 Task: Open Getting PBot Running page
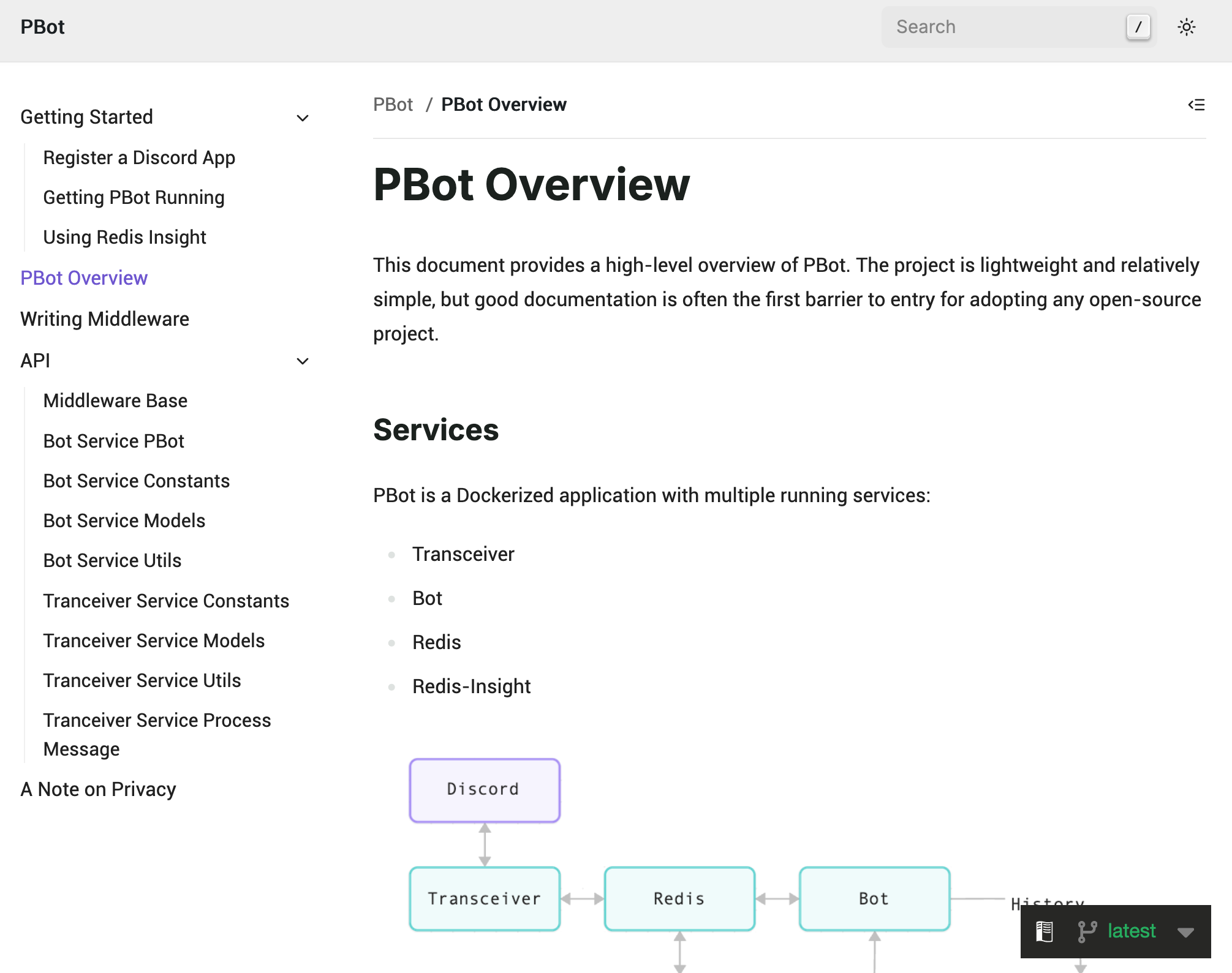point(134,198)
